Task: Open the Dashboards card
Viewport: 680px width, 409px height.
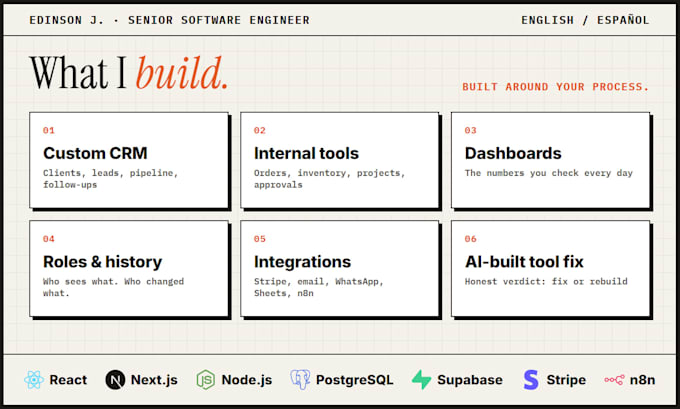Action: coord(551,160)
